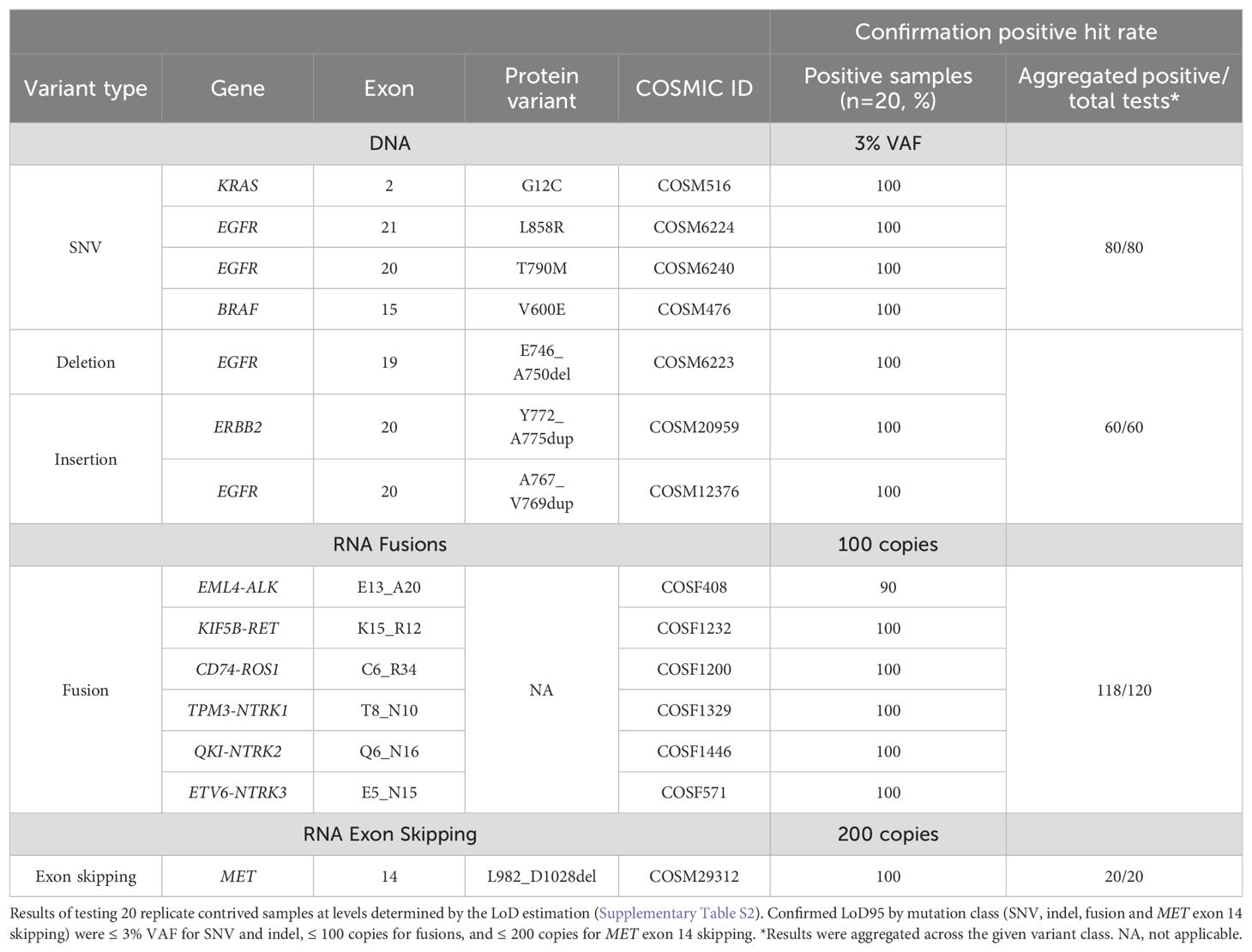Click the QKI-NTRK2 gene cell
Viewport: 1252px width, 952px height.
(238, 751)
